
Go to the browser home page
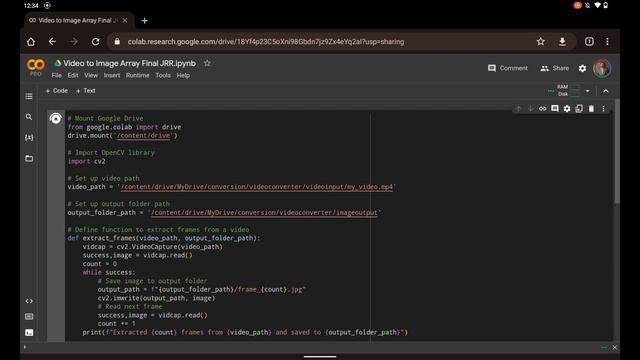pos(31,42)
